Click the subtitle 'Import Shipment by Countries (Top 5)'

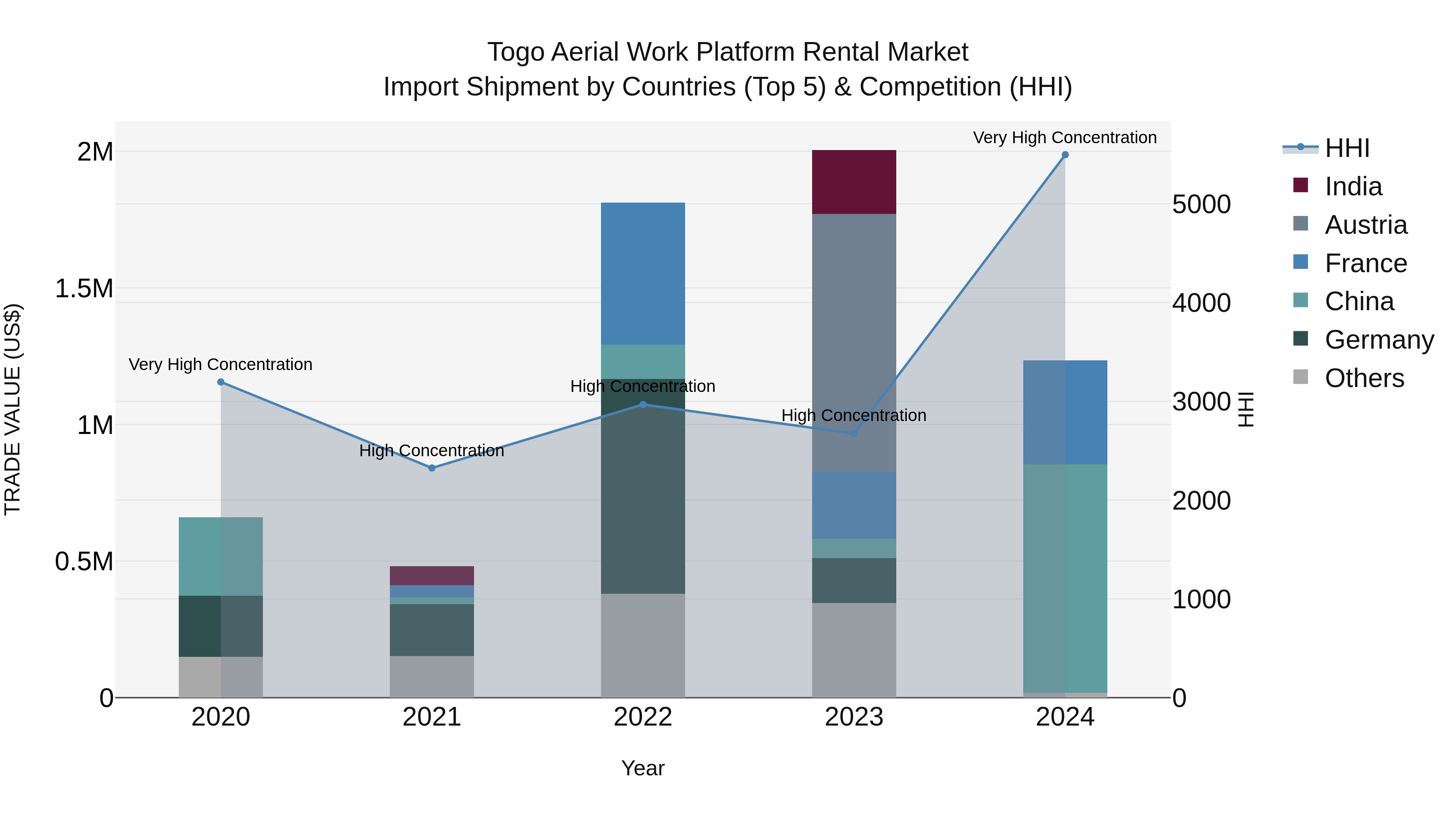(604, 87)
